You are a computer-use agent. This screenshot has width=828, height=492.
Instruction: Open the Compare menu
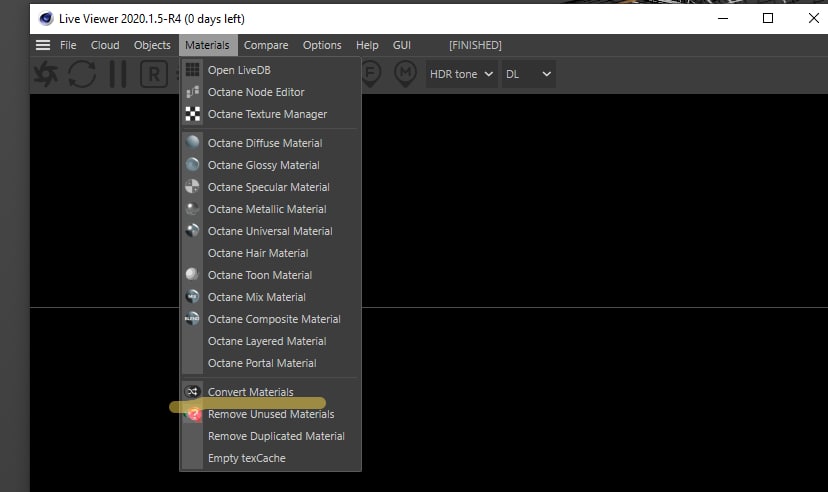(266, 45)
